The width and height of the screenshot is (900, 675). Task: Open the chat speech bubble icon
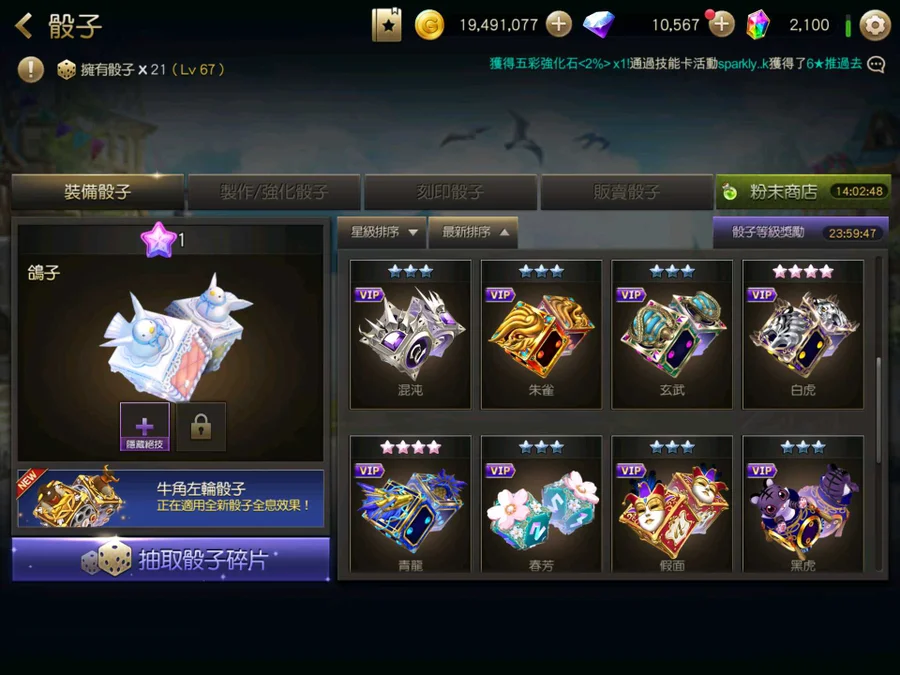876,64
